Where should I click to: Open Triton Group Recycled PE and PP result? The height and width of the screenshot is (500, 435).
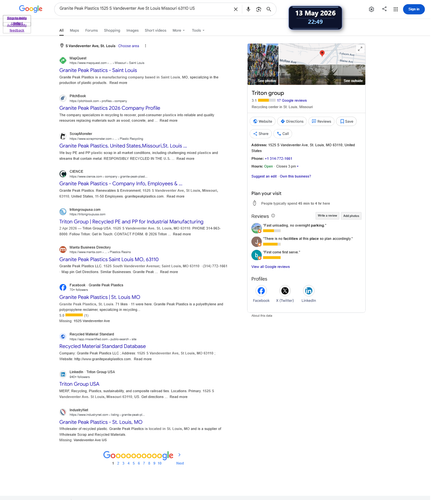click(131, 222)
